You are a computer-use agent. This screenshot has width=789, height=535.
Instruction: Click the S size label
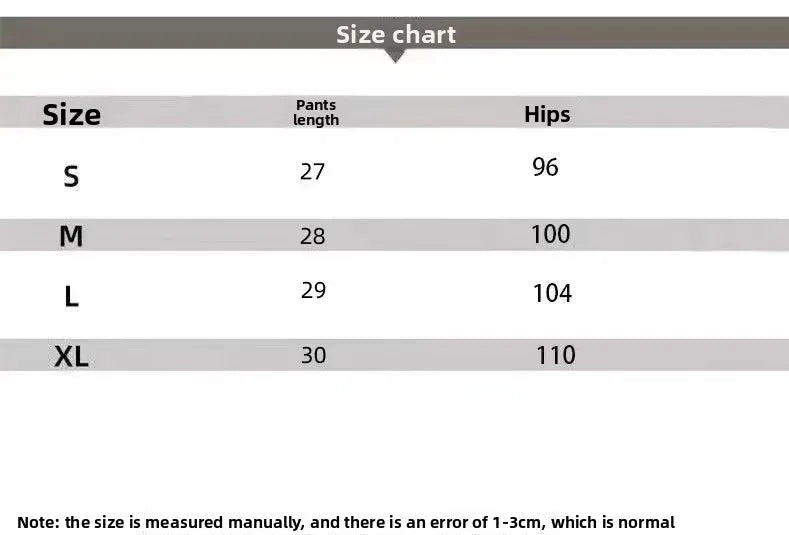(71, 177)
